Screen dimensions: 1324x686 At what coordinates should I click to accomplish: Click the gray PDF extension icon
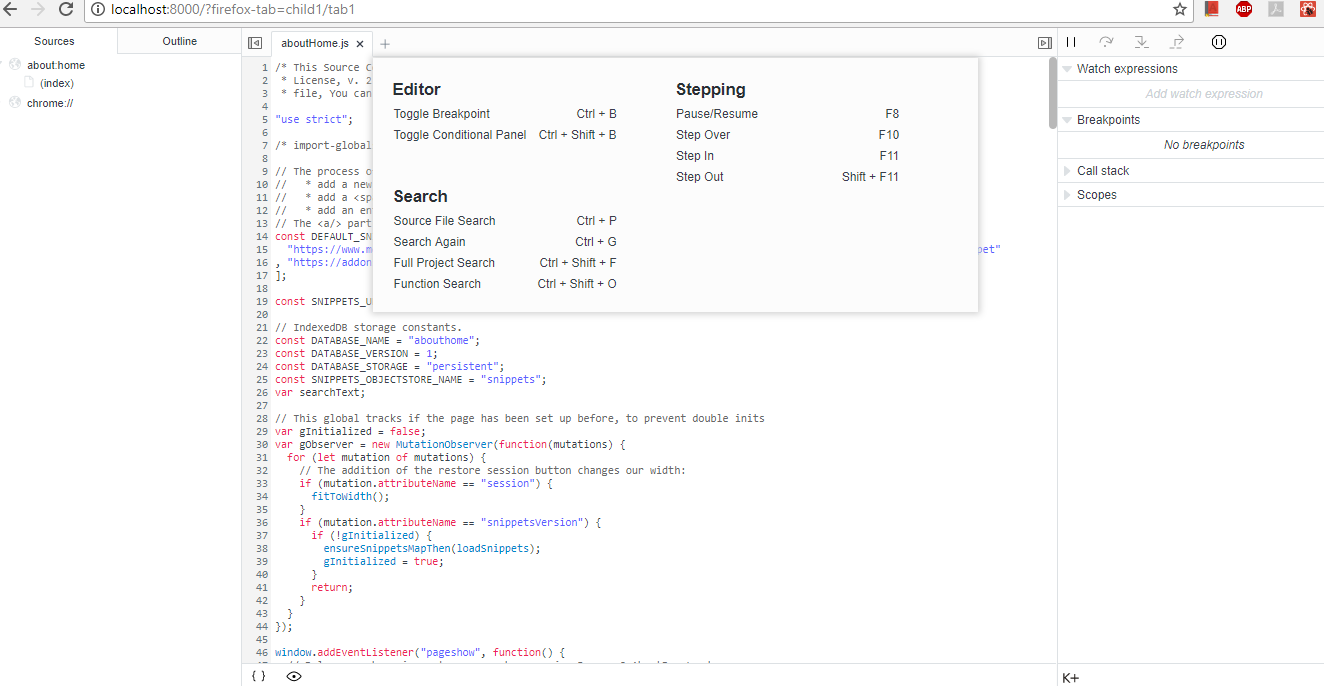click(x=1276, y=9)
